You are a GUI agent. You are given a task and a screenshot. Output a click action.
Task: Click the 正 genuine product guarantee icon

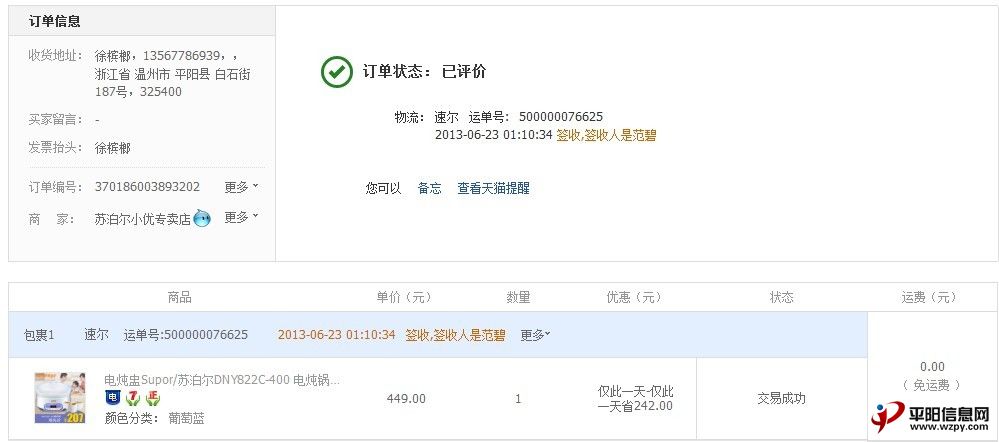click(x=153, y=399)
